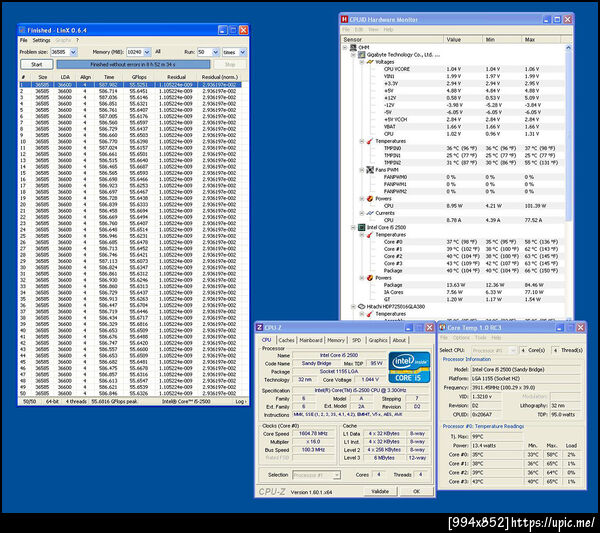
Task: Collapse the Fans PWM node
Action: pyautogui.click(x=362, y=170)
